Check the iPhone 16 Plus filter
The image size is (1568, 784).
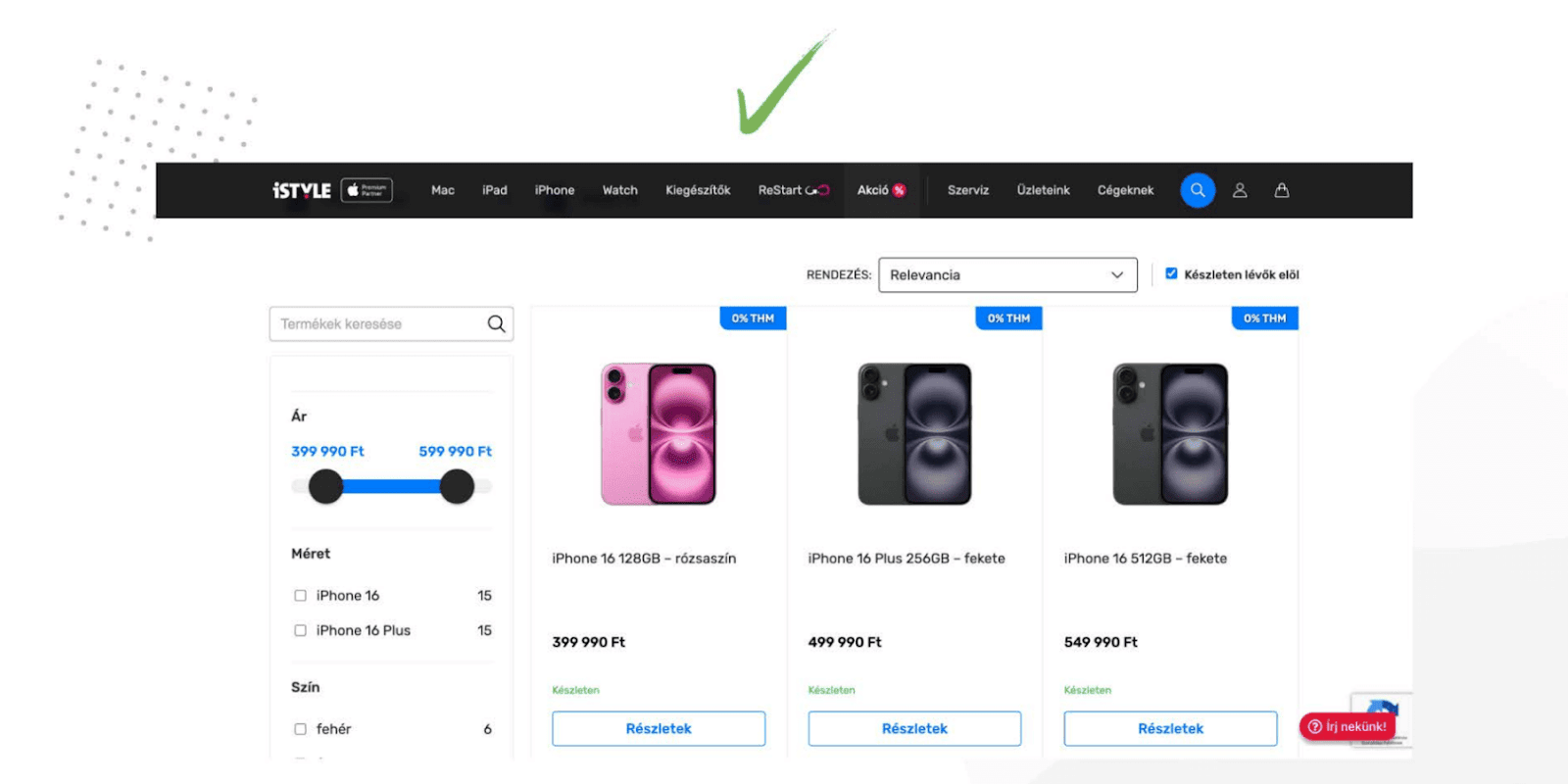[301, 630]
